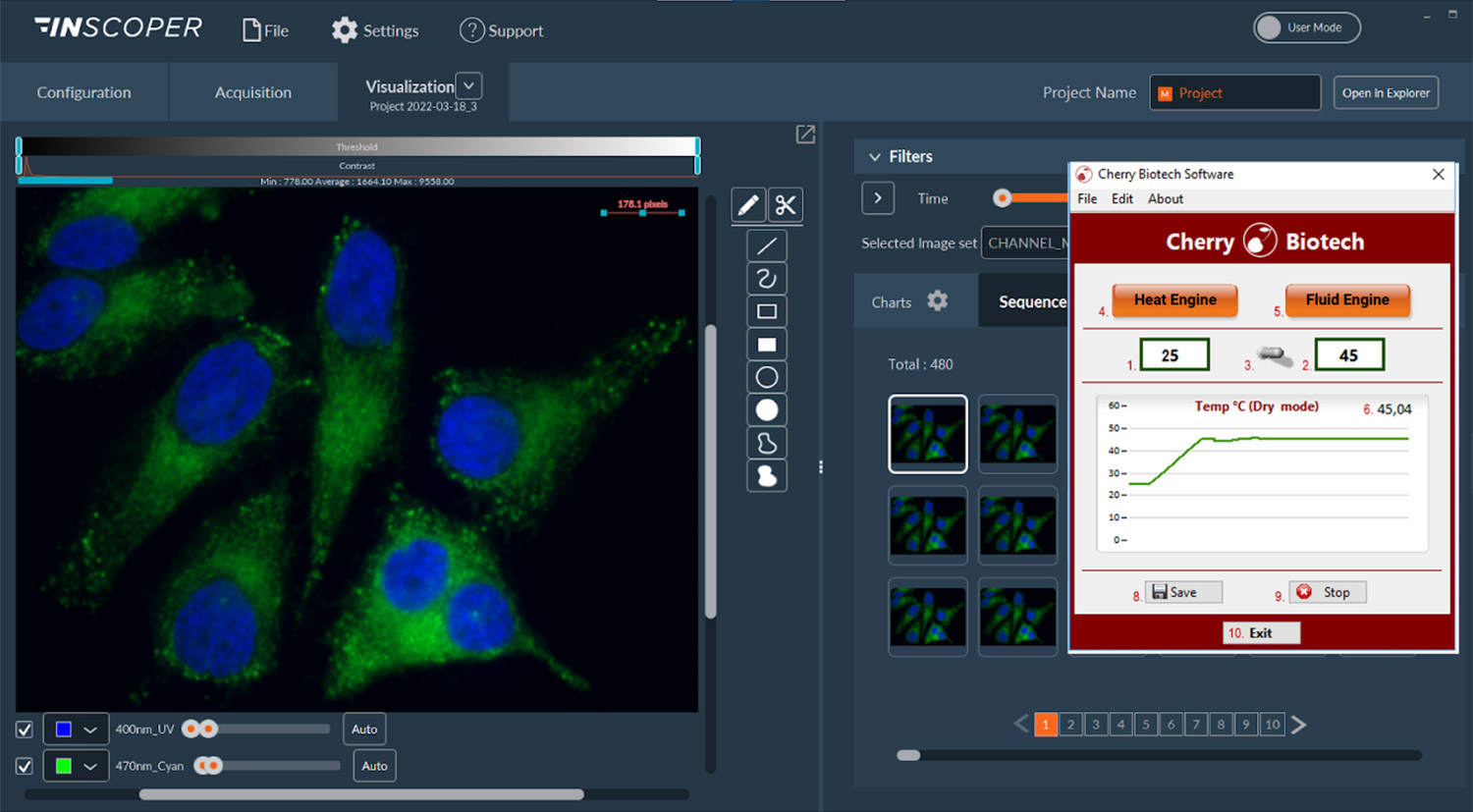Open the Visualization project dropdown
The width and height of the screenshot is (1473, 812).
[x=469, y=86]
